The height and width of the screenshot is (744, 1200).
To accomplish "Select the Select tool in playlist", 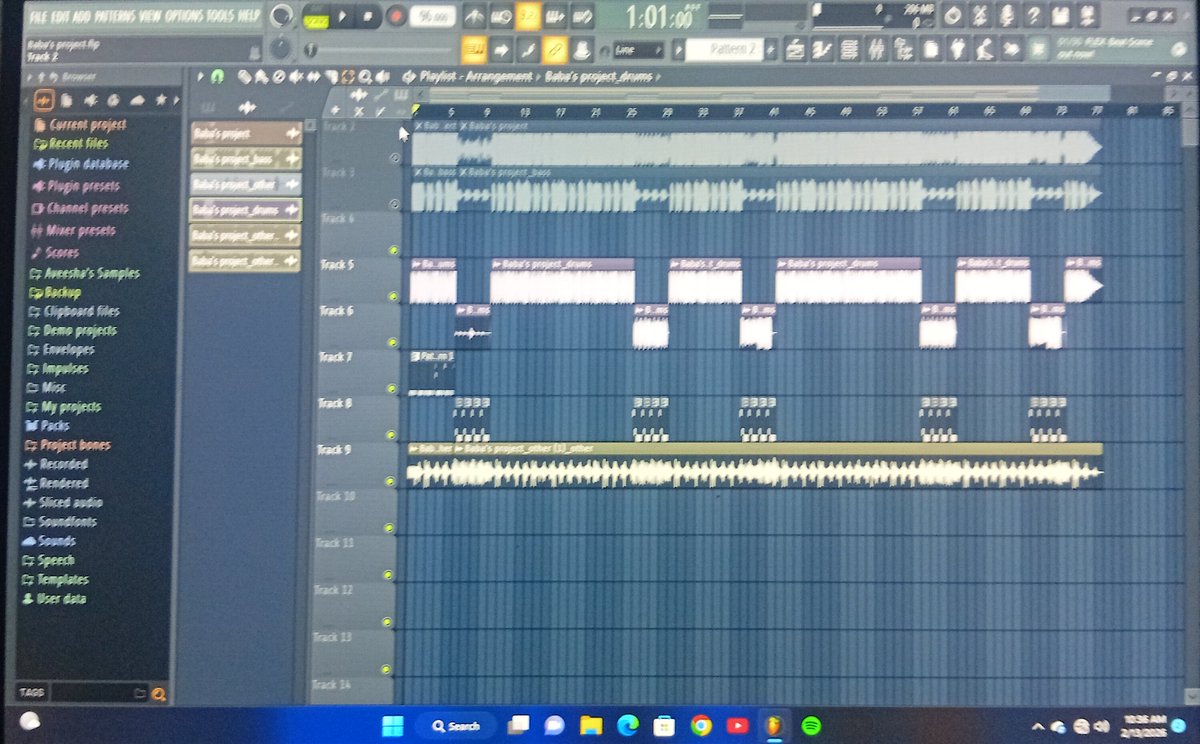I will 347,77.
